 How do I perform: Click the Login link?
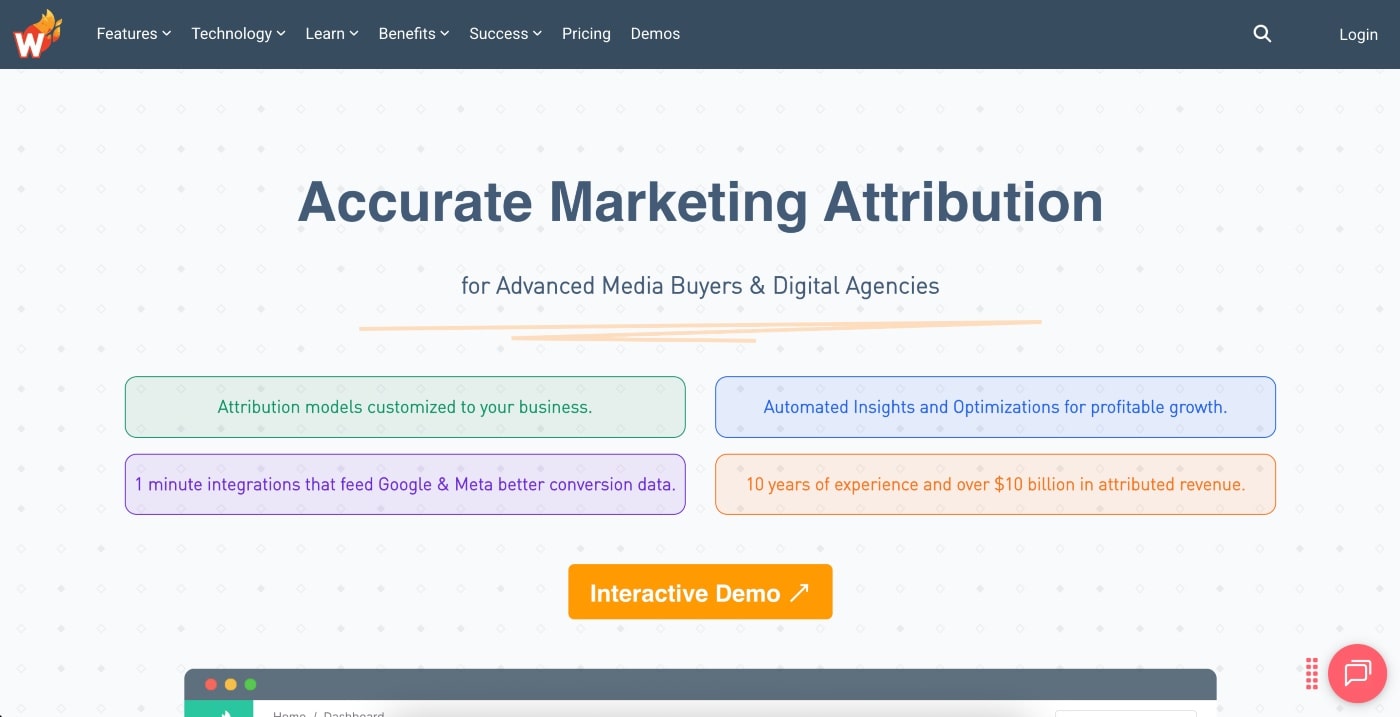coord(1358,35)
